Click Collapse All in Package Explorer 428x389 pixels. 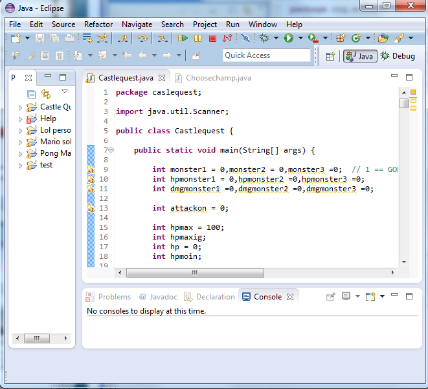click(x=31, y=94)
